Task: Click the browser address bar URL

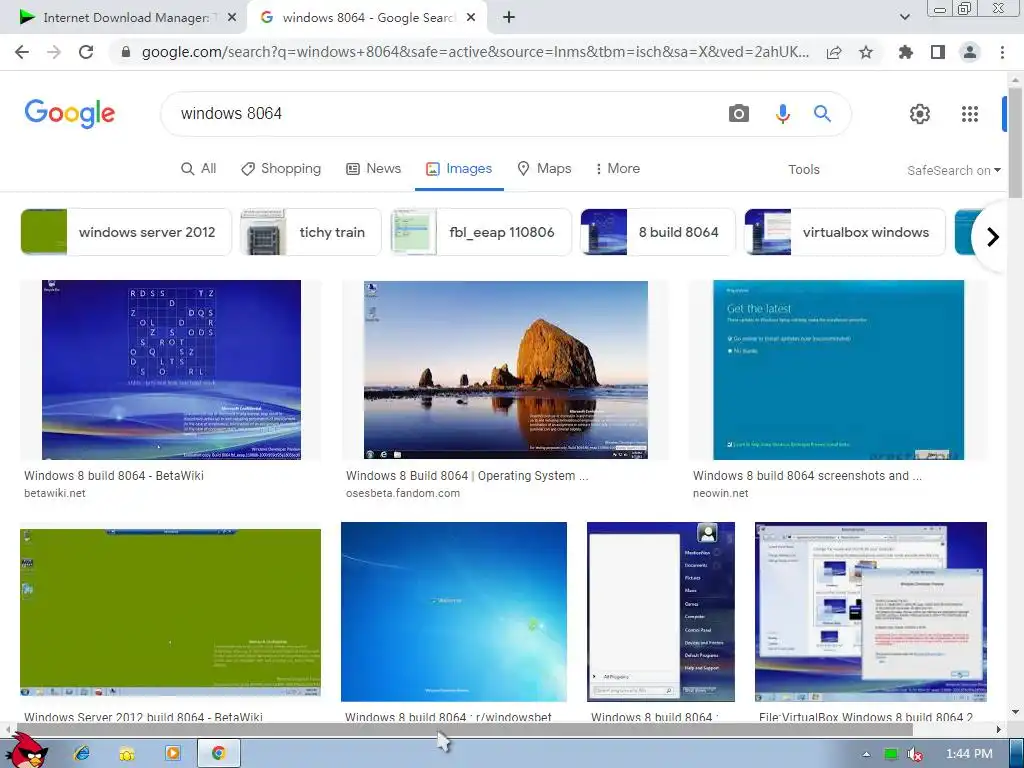Action: [x=475, y=52]
